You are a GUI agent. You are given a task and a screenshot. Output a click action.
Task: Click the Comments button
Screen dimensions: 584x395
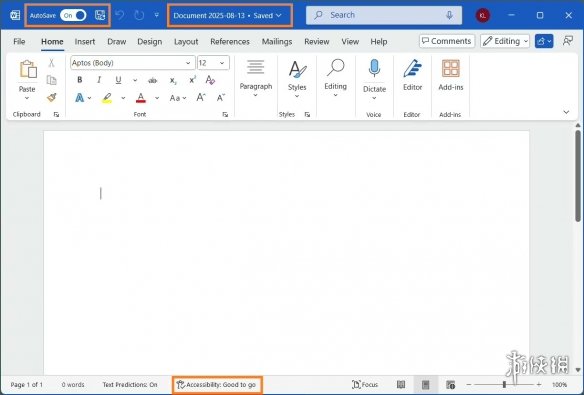point(447,41)
